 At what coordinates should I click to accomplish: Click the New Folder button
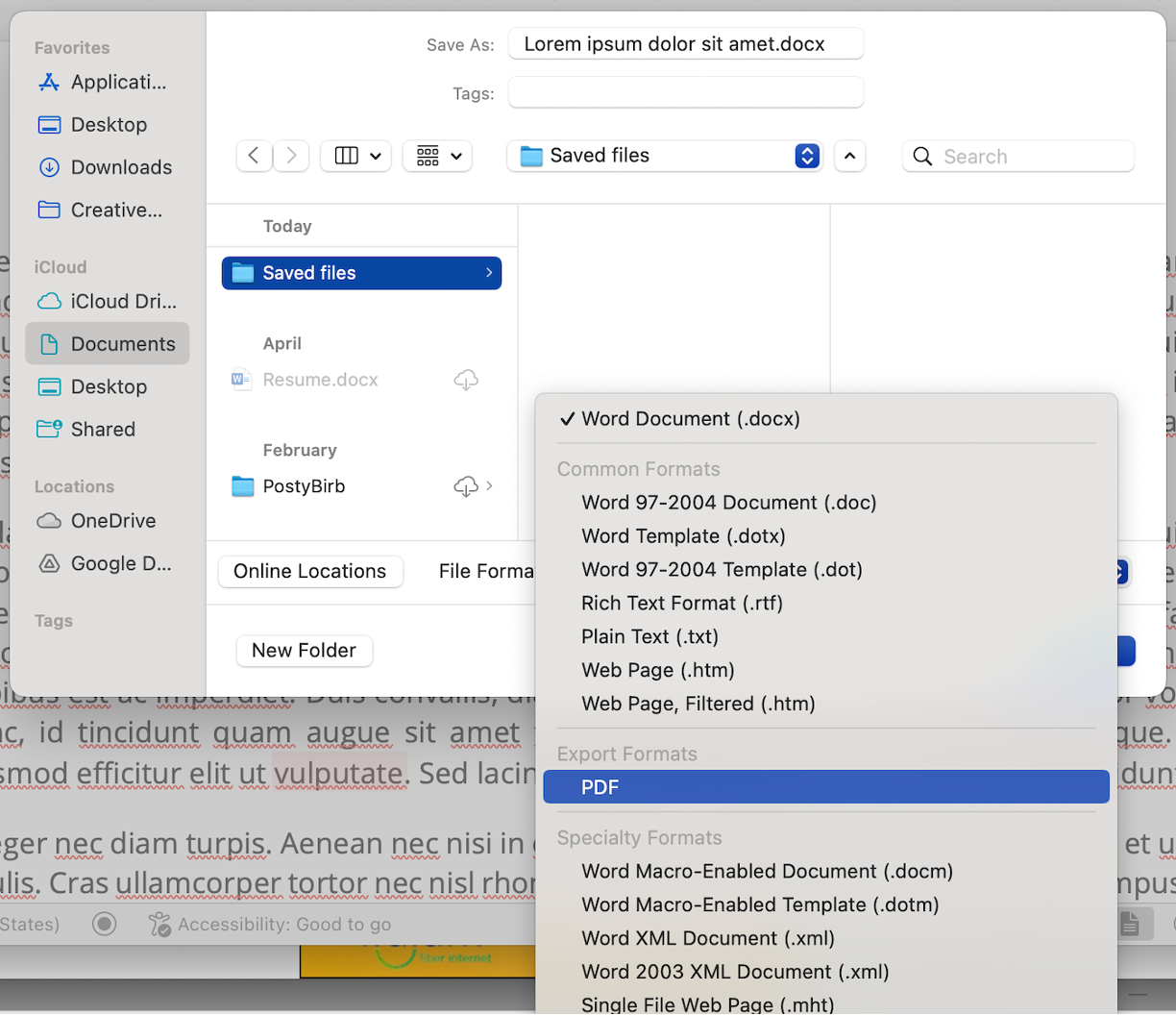click(304, 651)
